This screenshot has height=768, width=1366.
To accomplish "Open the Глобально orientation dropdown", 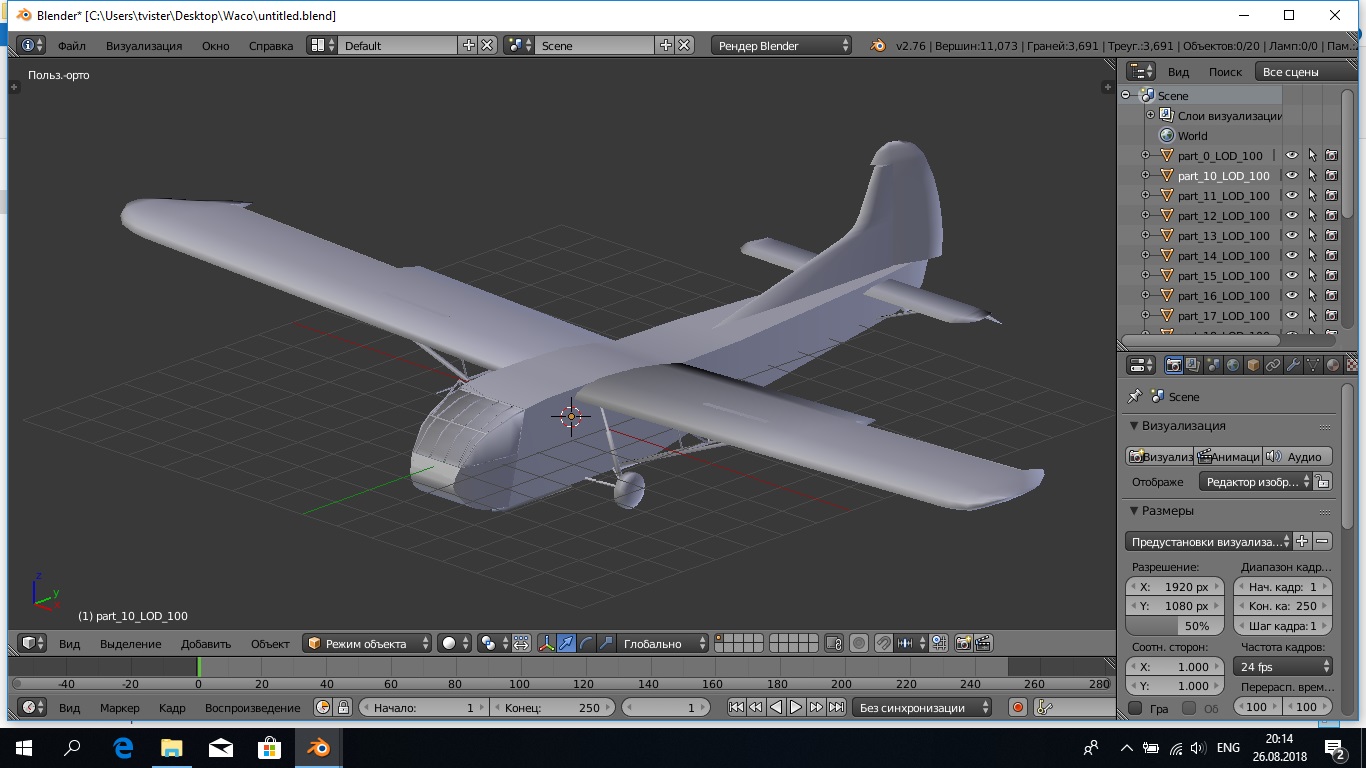I will pyautogui.click(x=663, y=643).
